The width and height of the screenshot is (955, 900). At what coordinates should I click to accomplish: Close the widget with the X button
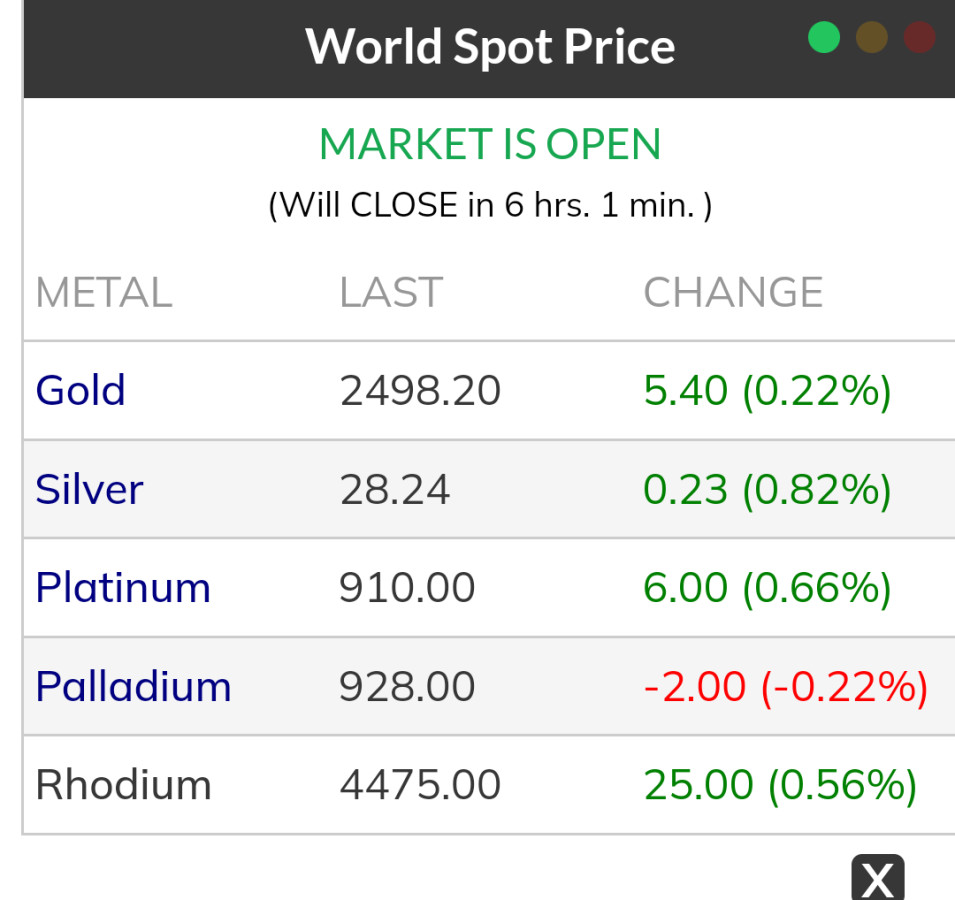pyautogui.click(x=877, y=879)
